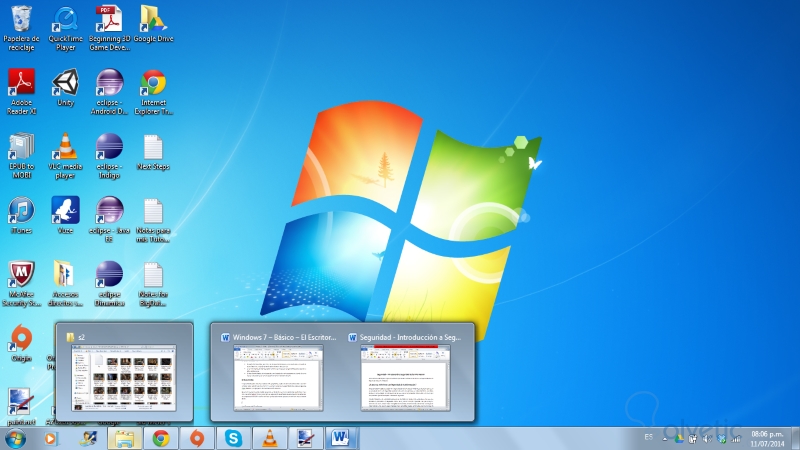Screen dimensions: 800x450
Task: Select the eclipse - Java EE desktop icon
Action: [x=109, y=219]
